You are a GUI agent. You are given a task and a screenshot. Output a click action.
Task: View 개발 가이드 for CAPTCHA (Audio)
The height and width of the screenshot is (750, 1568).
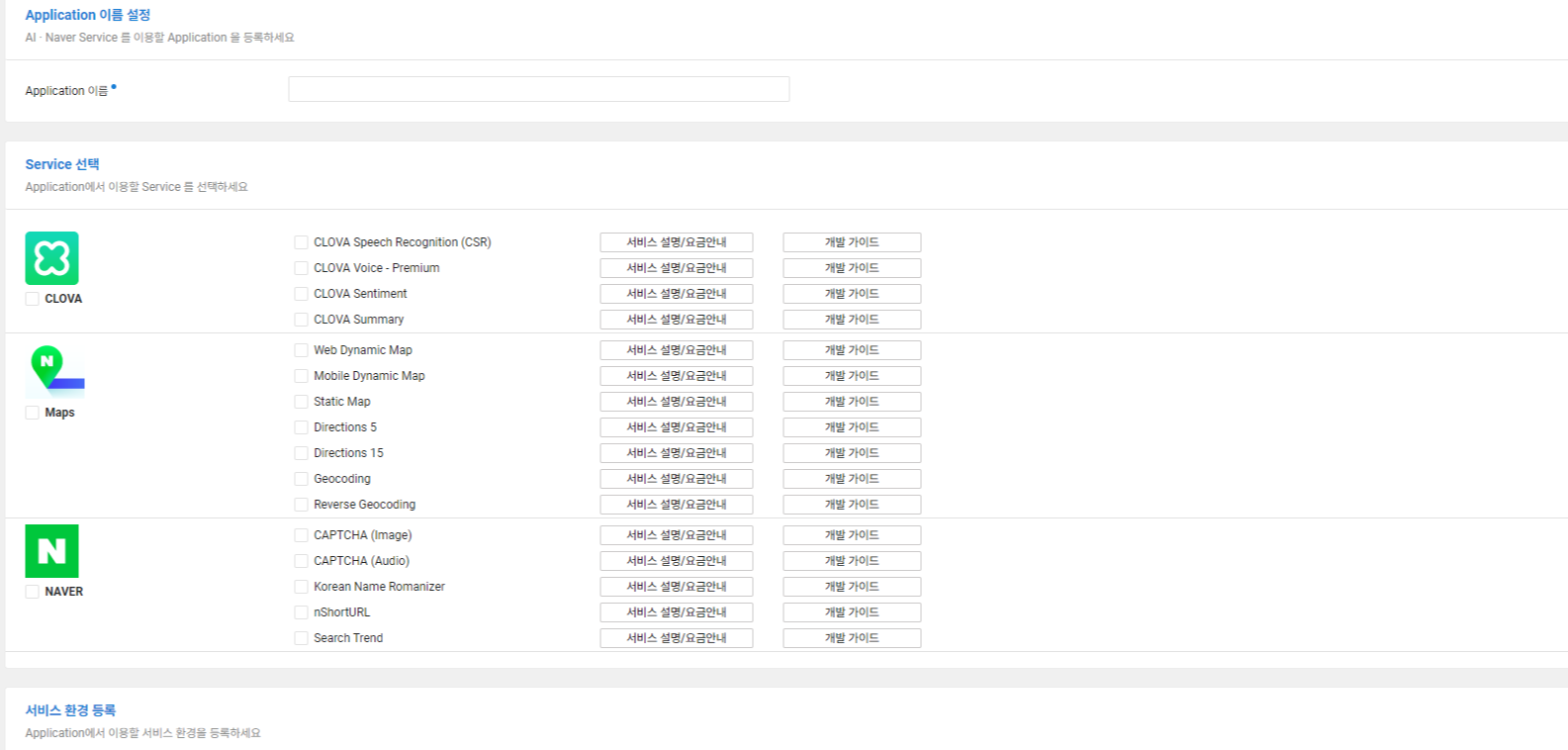[852, 561]
